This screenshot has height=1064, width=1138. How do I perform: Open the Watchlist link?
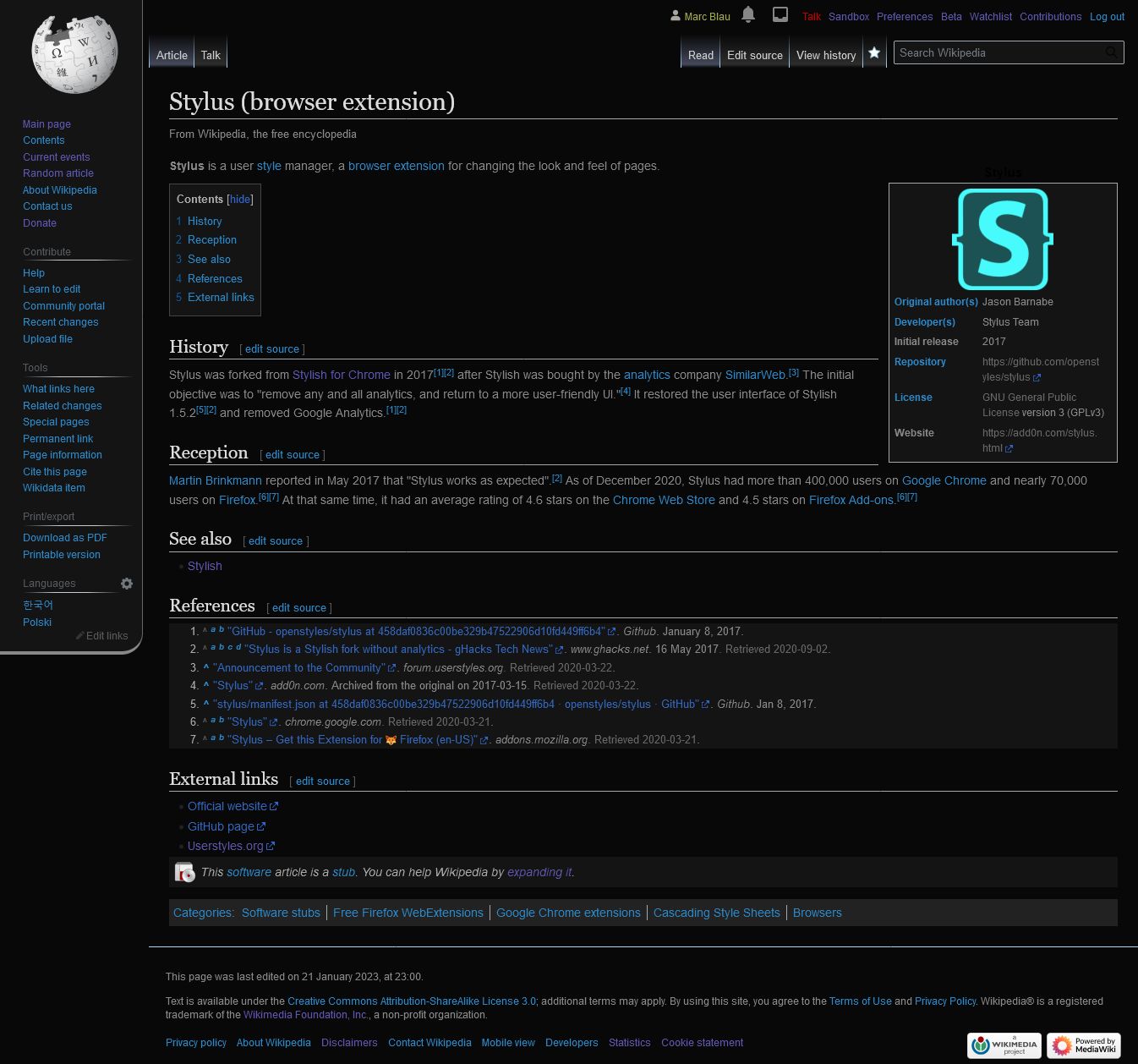click(x=991, y=17)
